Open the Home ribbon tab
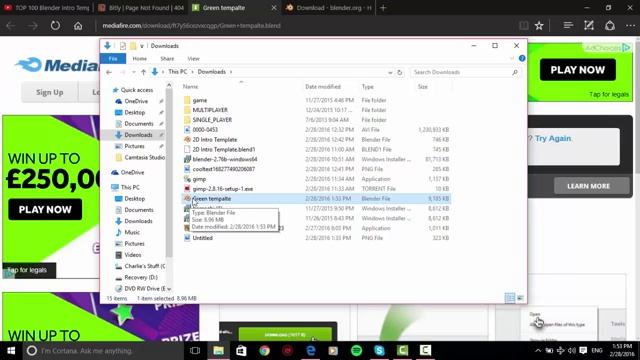The image size is (640, 360). tap(140, 59)
